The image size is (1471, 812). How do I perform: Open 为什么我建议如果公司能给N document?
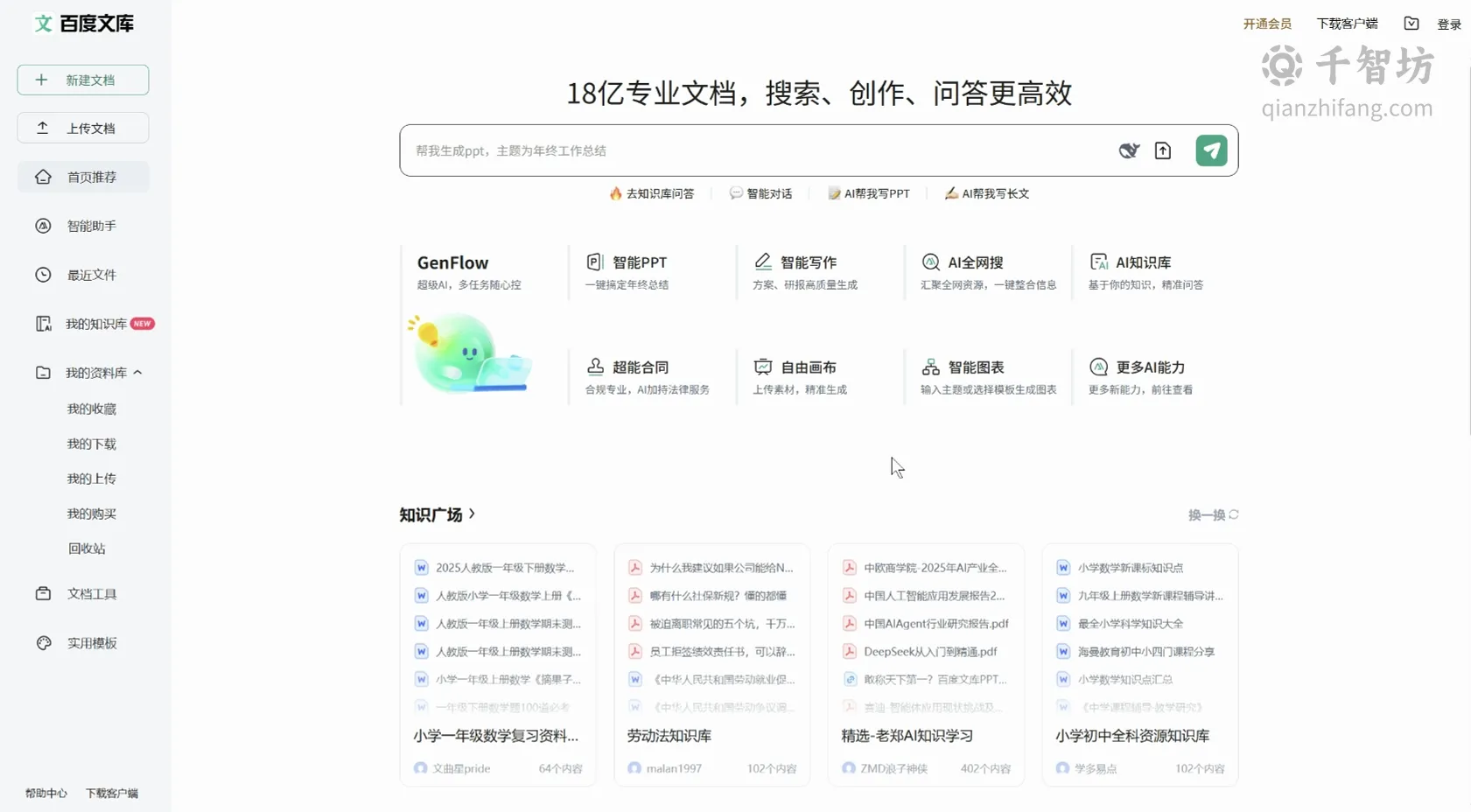click(x=721, y=568)
